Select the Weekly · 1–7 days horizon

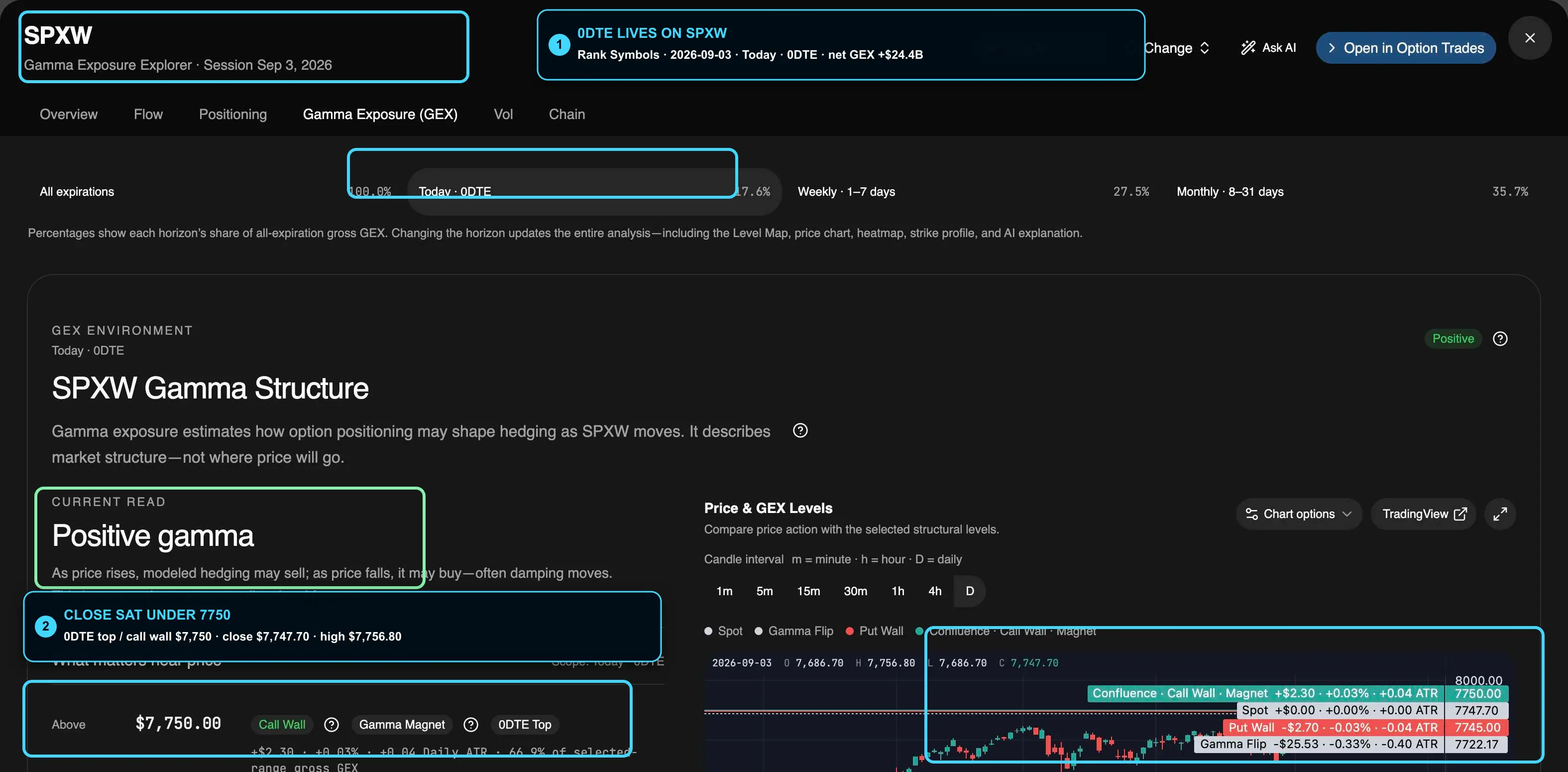[x=973, y=192]
